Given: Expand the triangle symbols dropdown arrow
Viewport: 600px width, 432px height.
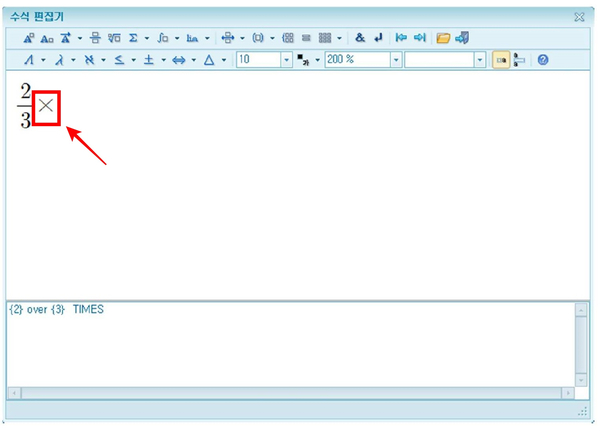Looking at the screenshot, I should tap(224, 60).
